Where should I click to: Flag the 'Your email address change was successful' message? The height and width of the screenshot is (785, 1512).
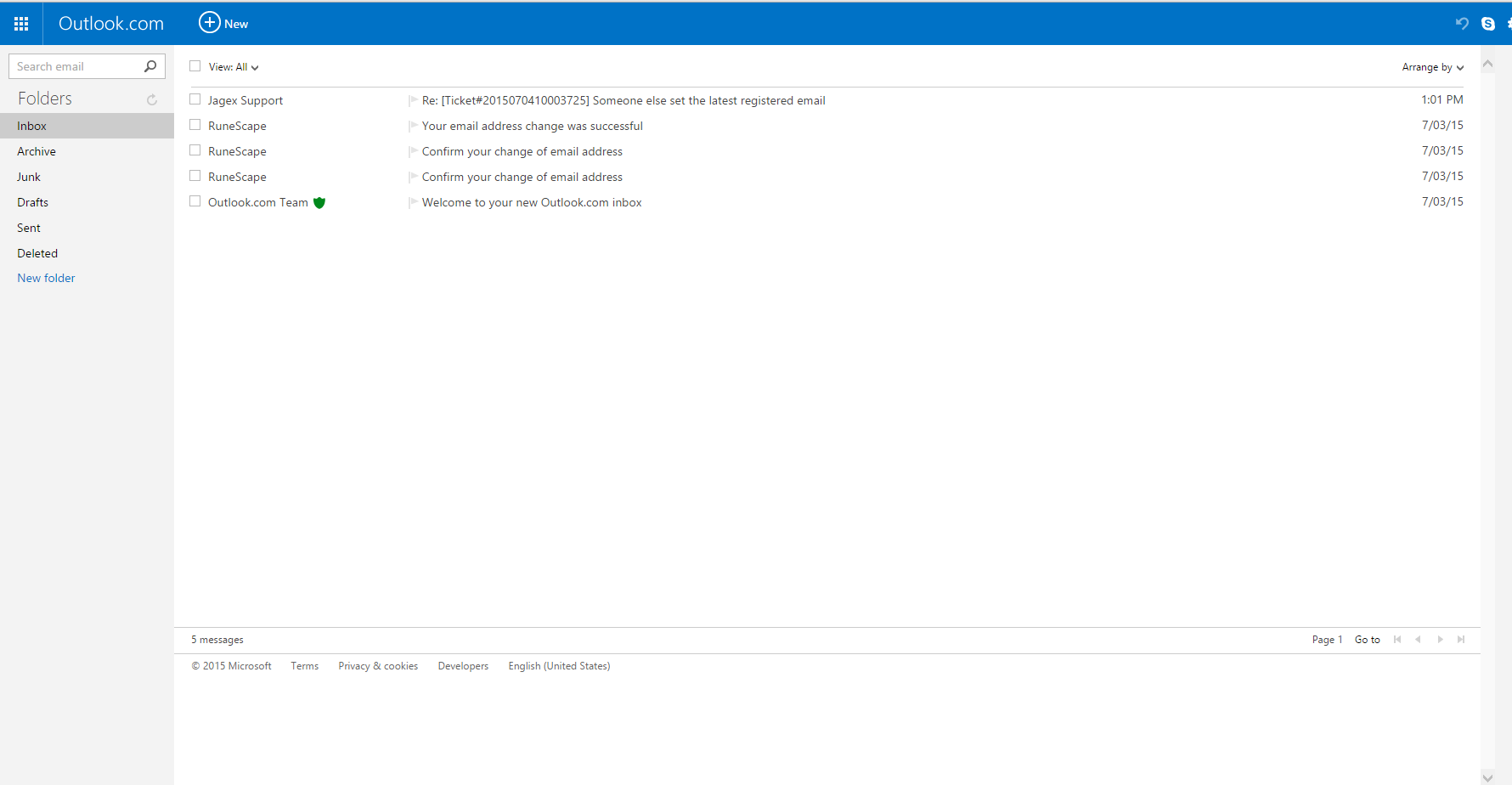pyautogui.click(x=413, y=126)
